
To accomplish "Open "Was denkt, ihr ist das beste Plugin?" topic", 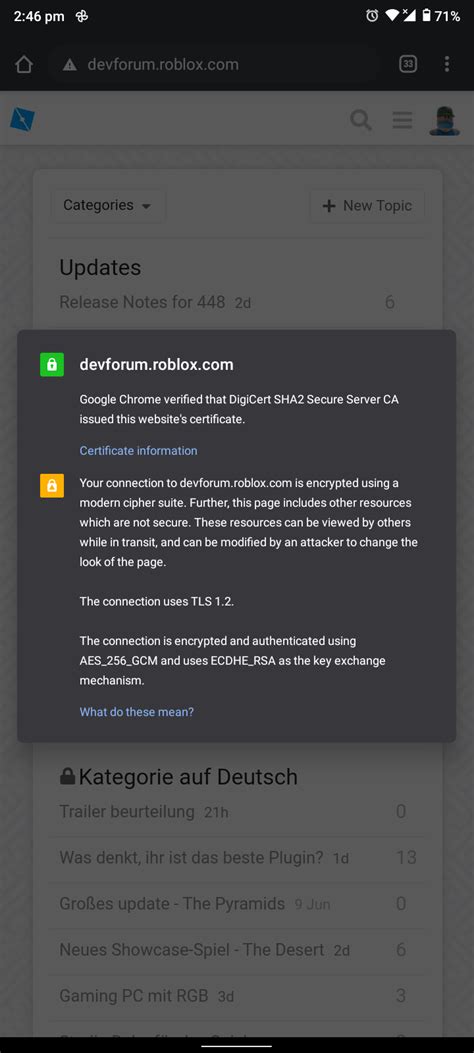I will coord(191,858).
